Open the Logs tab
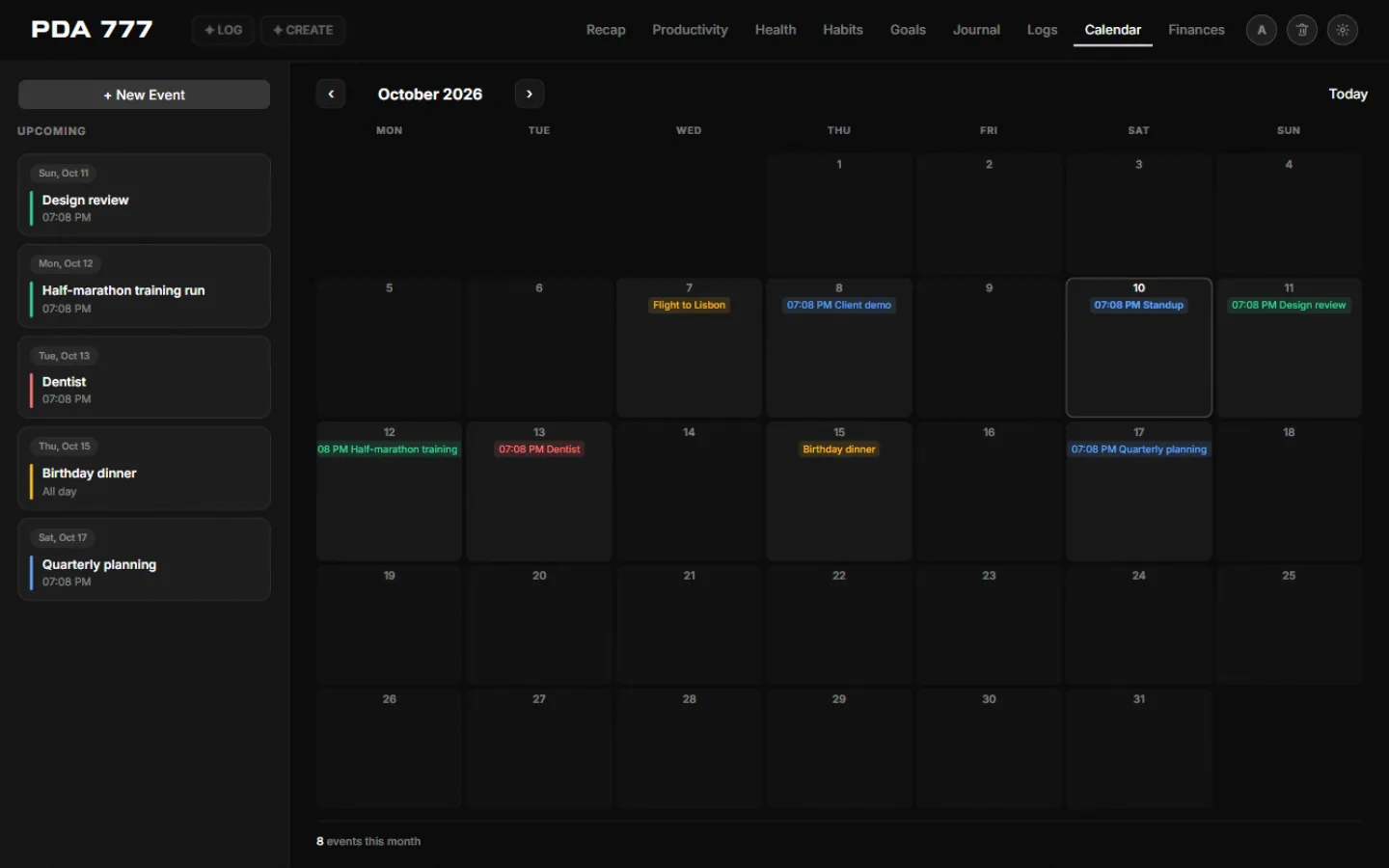This screenshot has width=1389, height=868. tap(1042, 30)
